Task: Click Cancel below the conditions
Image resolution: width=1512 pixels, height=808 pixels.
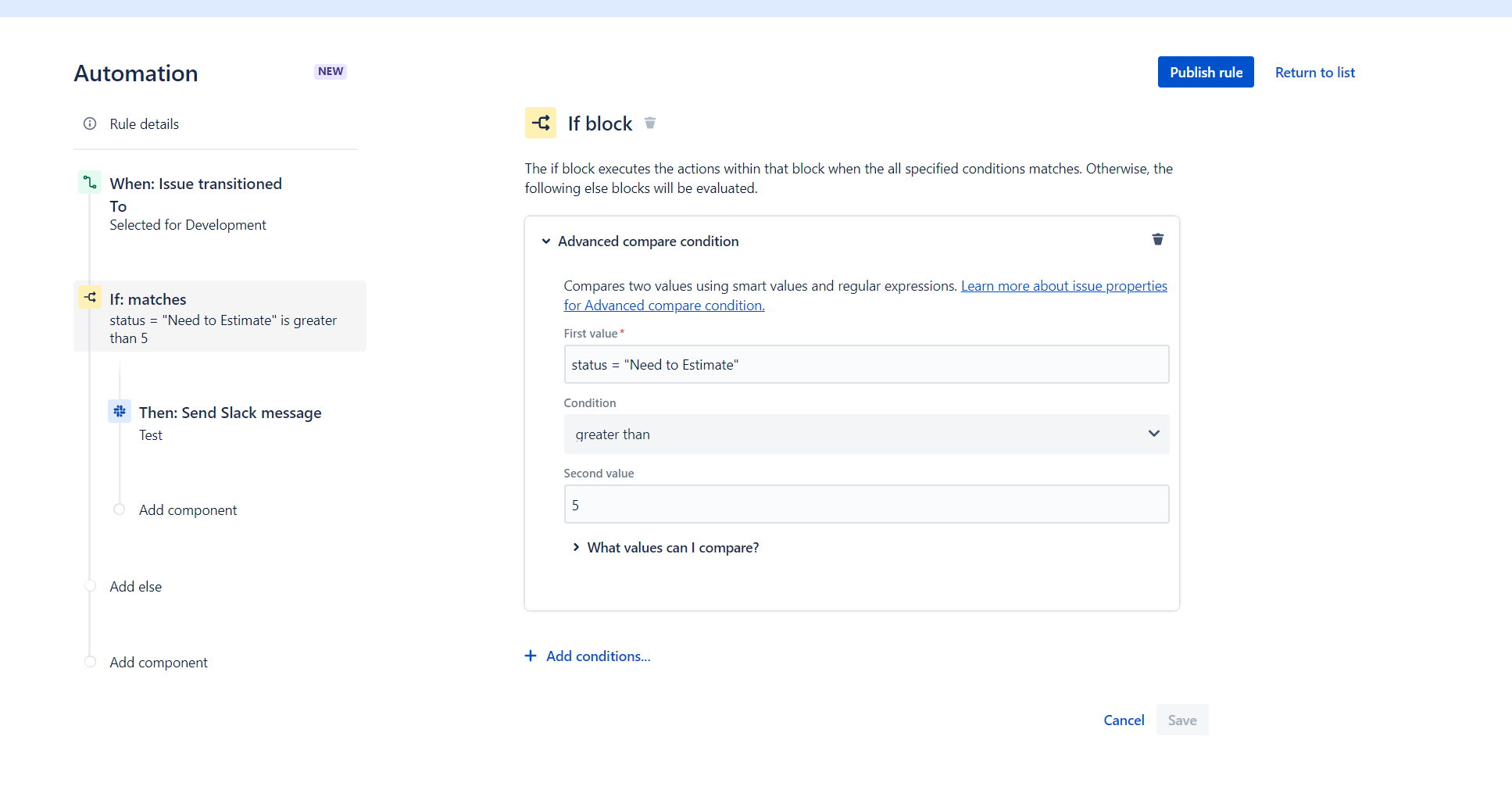Action: pos(1124,720)
